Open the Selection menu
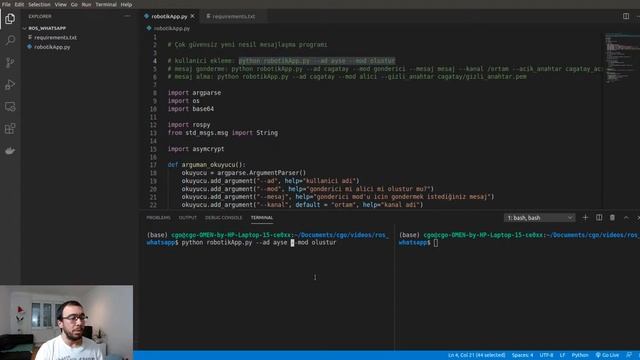This screenshot has height=360, width=640. point(39,4)
